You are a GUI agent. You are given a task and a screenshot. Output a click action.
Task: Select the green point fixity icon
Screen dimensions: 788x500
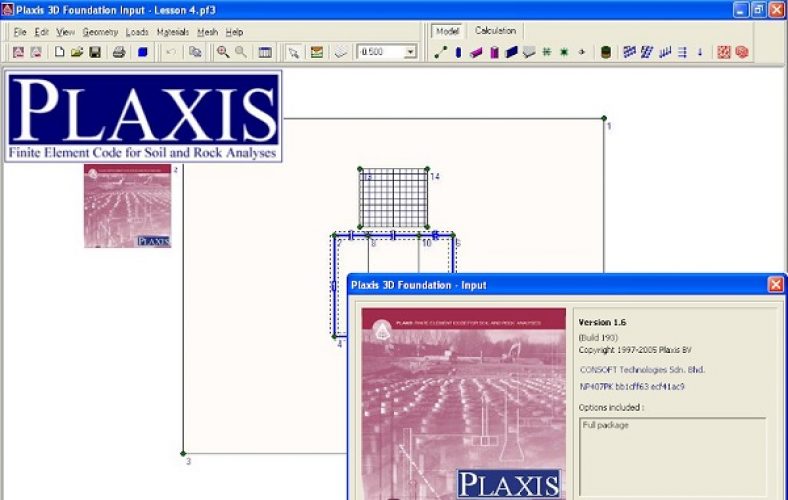(564, 52)
